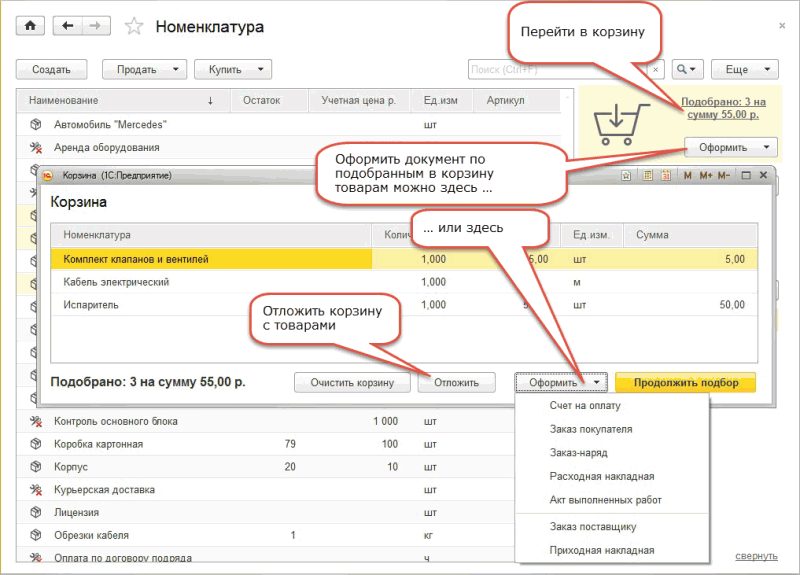
Task: Click the Продолжить подбор button
Action: pyautogui.click(x=685, y=382)
